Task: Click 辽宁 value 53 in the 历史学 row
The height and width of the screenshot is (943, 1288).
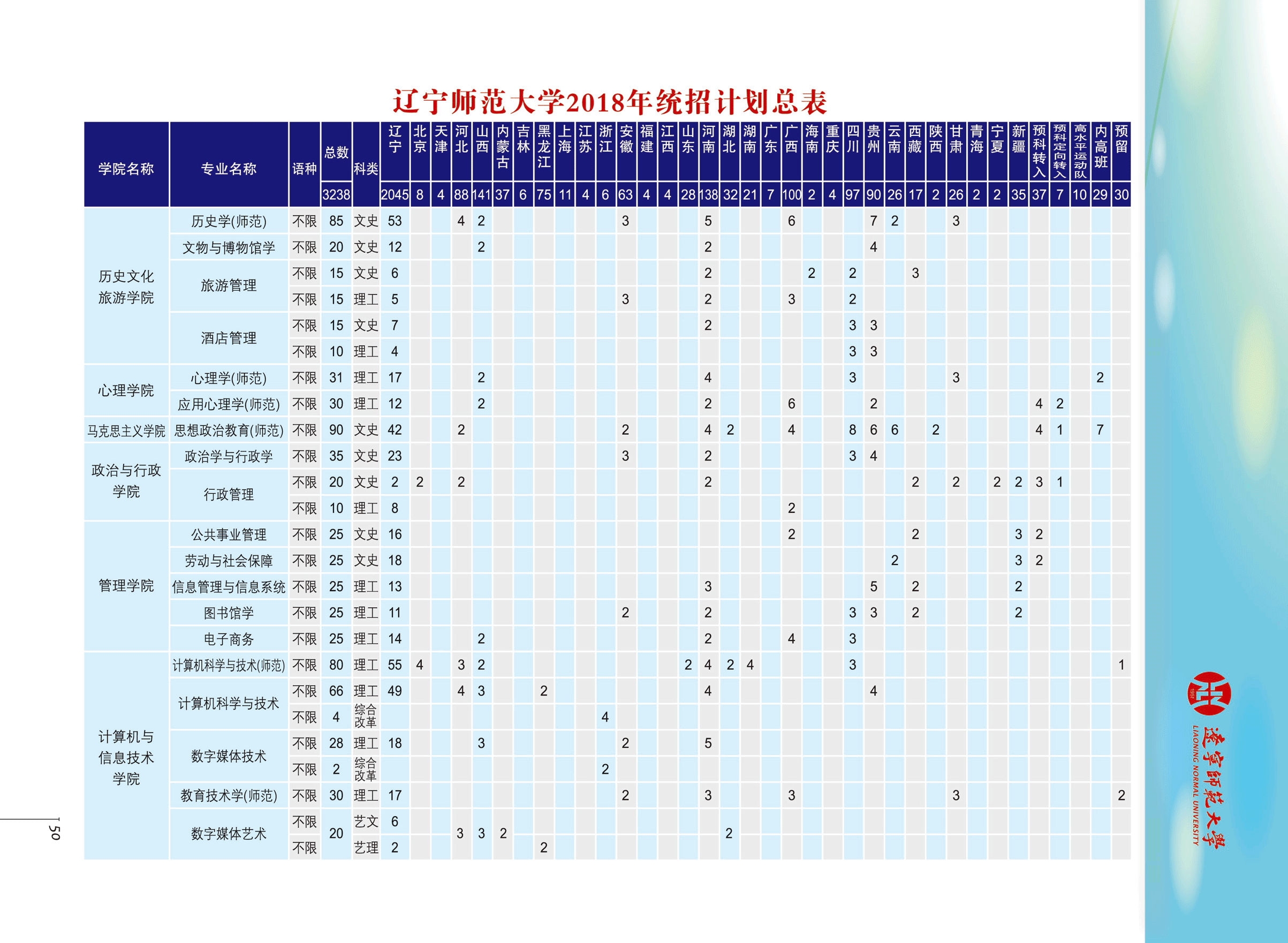Action: point(395,221)
